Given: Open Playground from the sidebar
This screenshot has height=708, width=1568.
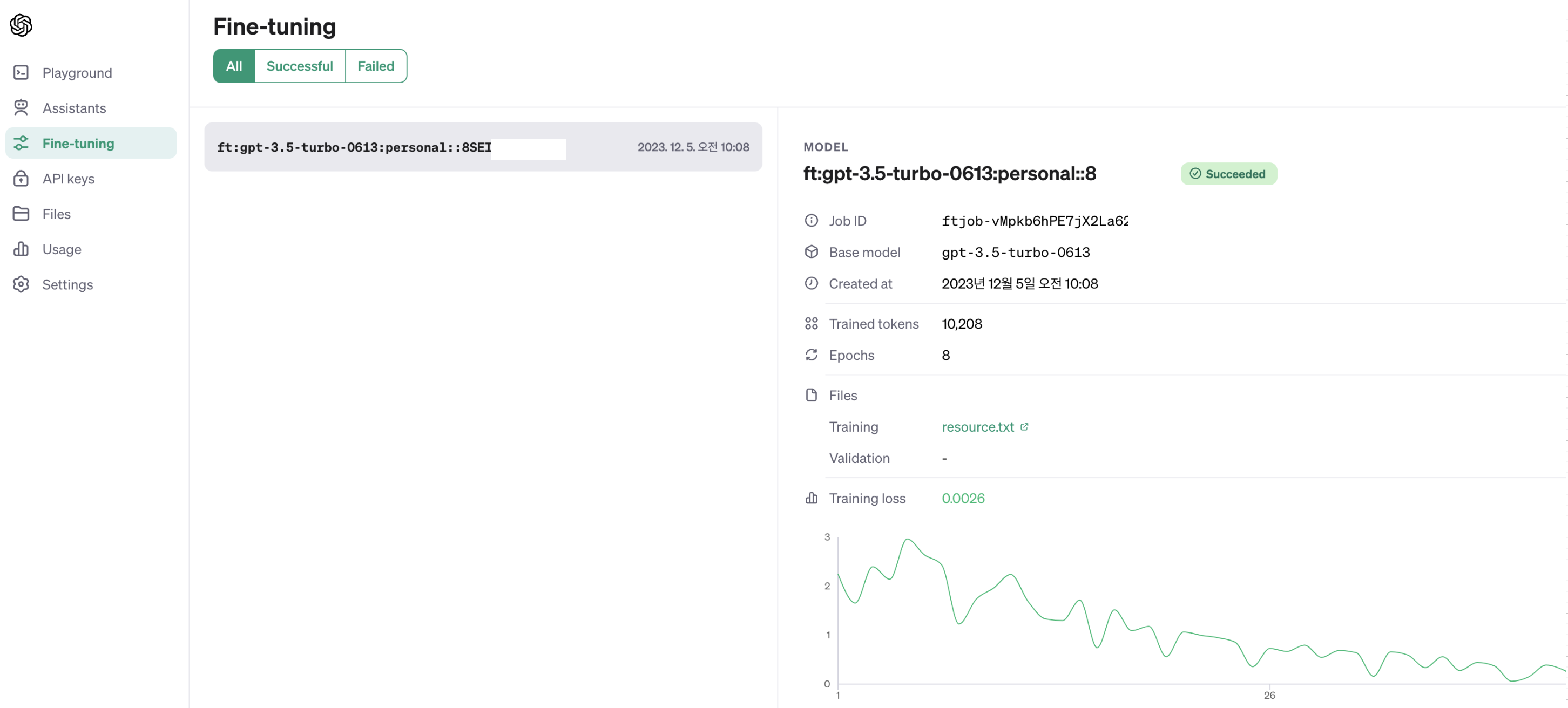Looking at the screenshot, I should 77,73.
